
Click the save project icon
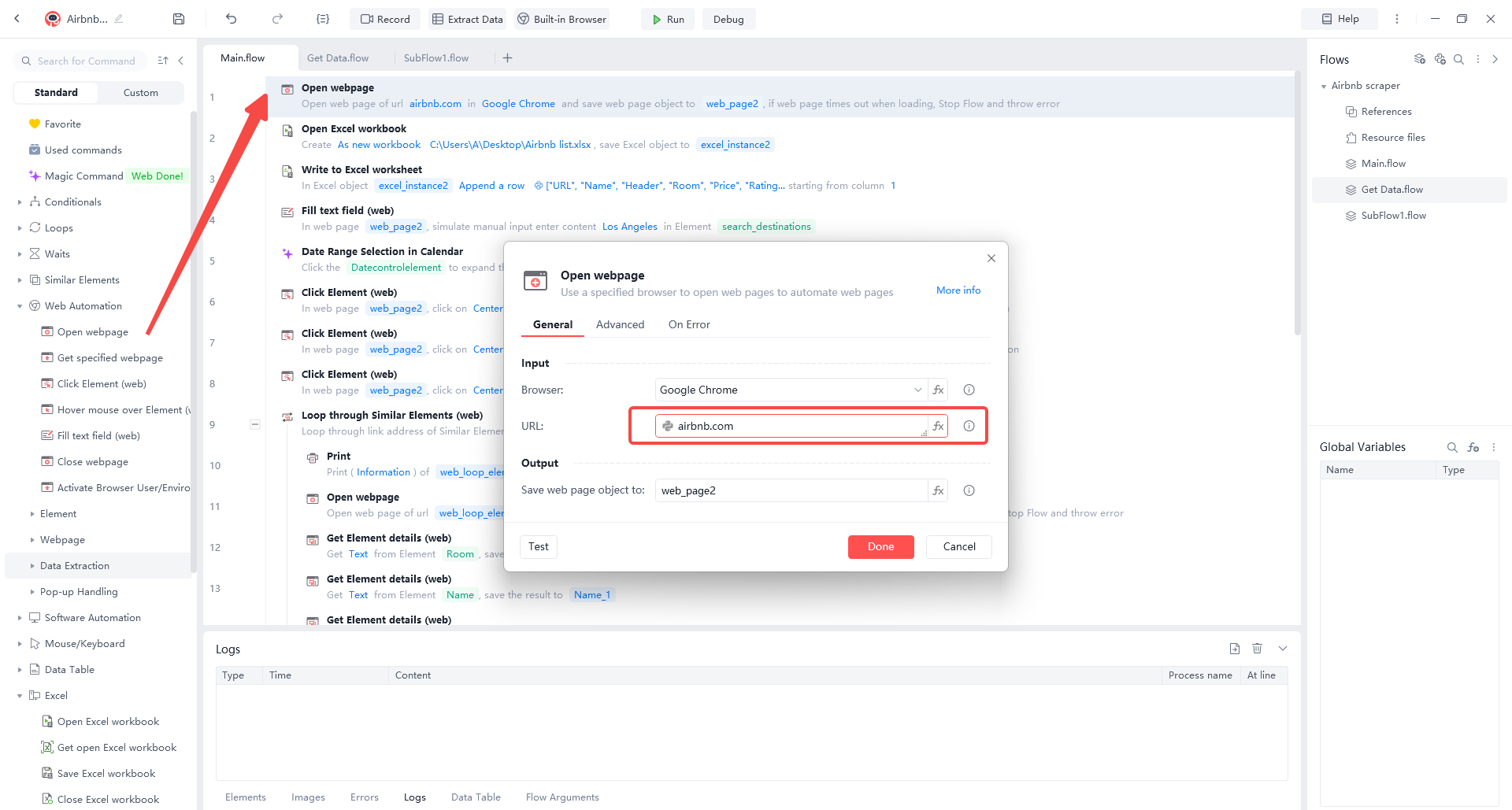tap(178, 18)
